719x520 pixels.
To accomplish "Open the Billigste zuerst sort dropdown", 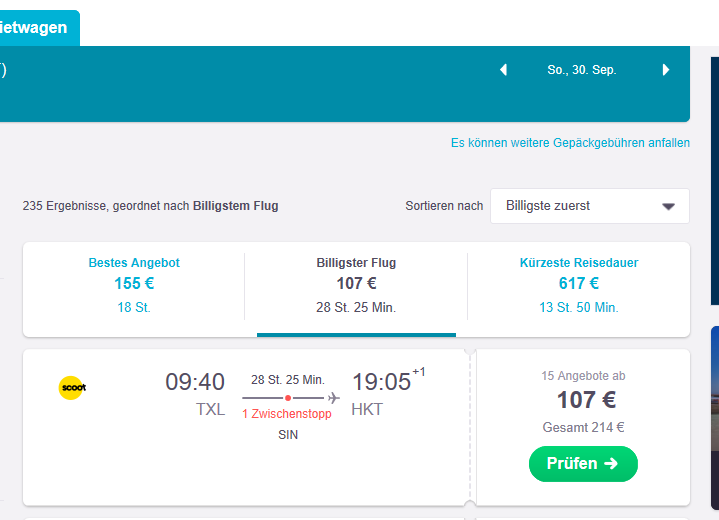I will tap(590, 206).
